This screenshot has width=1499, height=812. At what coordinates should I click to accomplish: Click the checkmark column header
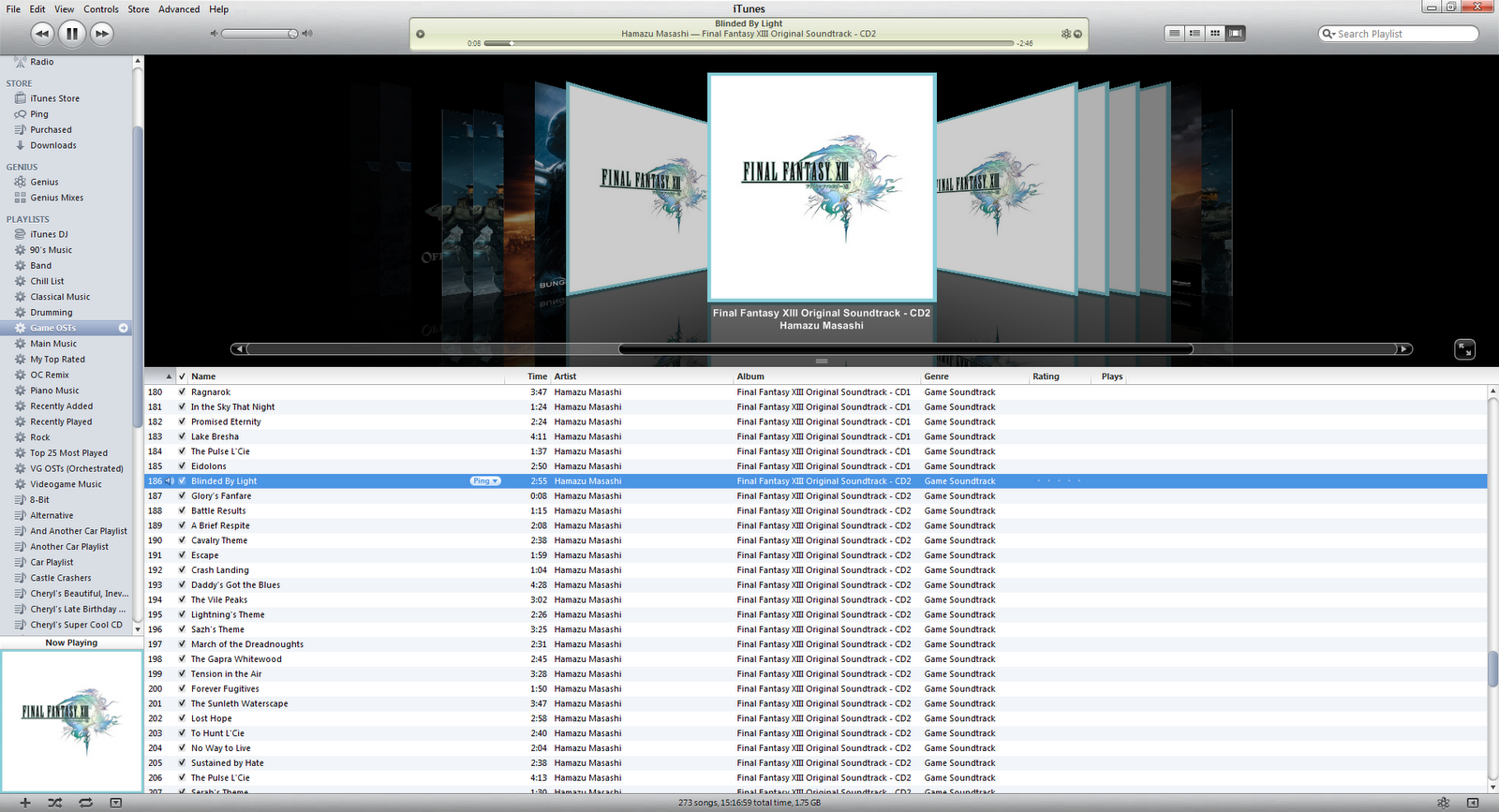[x=182, y=376]
